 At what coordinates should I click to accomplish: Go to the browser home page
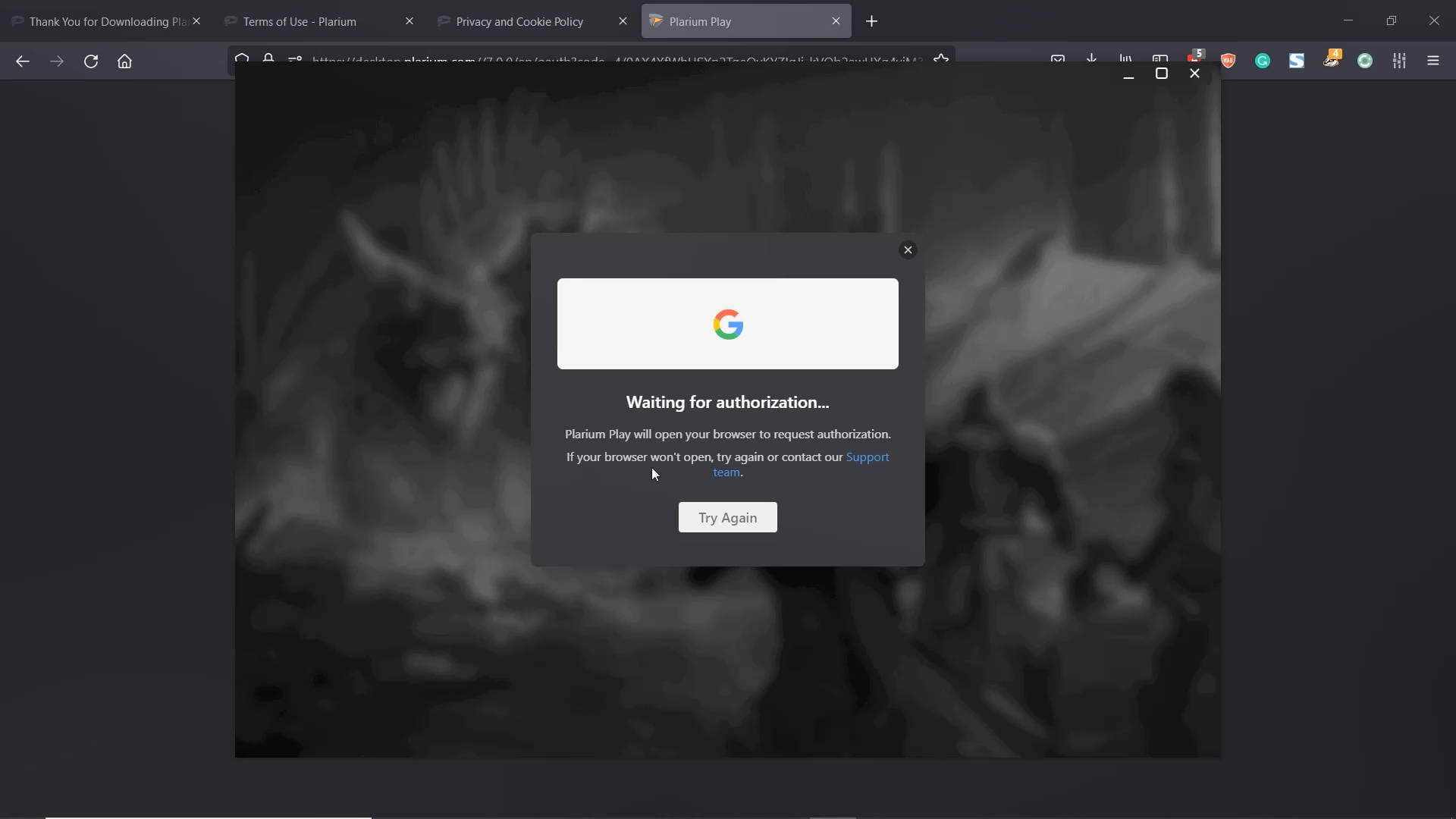click(x=125, y=61)
